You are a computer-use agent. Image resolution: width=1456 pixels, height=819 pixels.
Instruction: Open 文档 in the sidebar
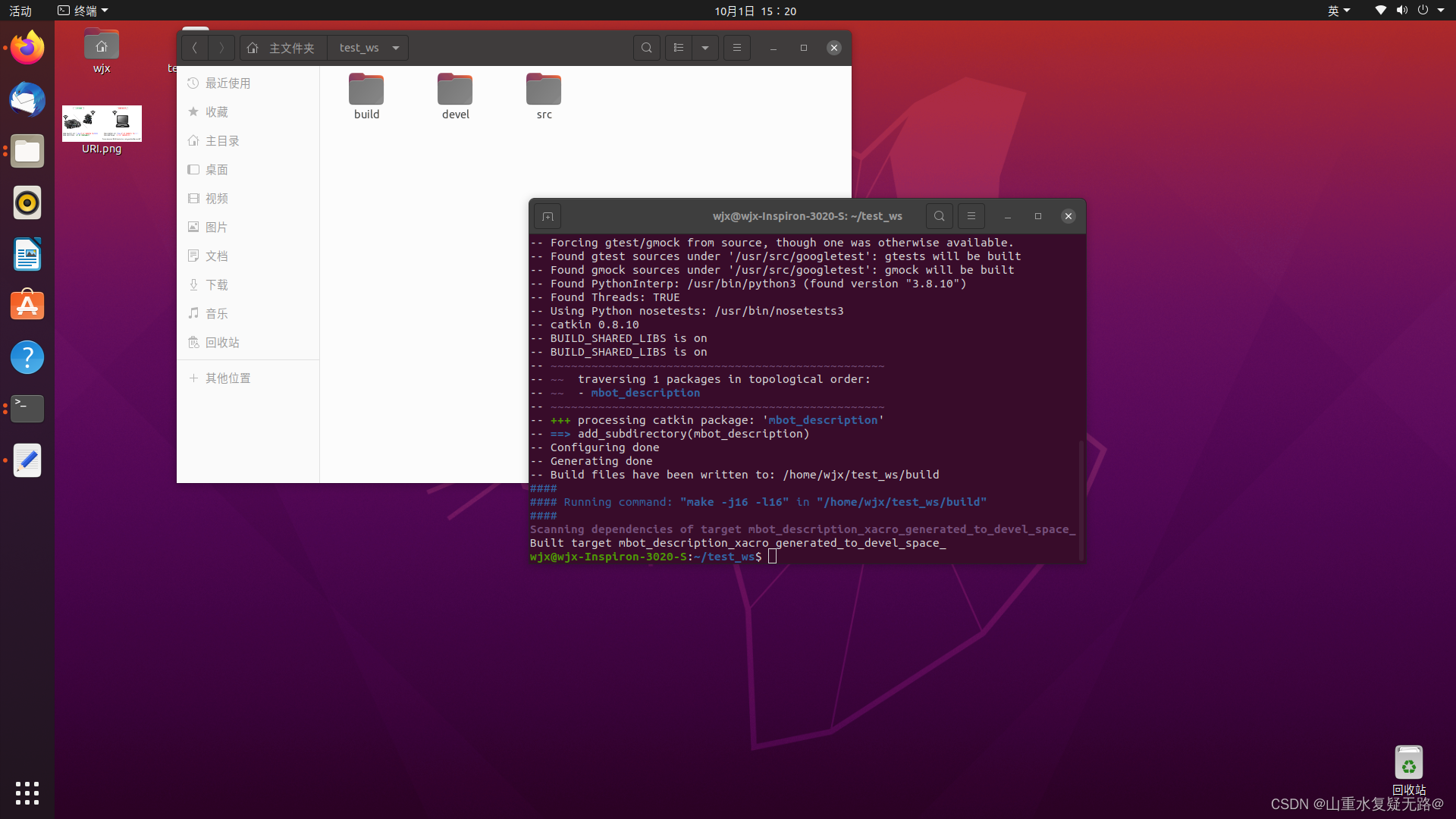248,256
